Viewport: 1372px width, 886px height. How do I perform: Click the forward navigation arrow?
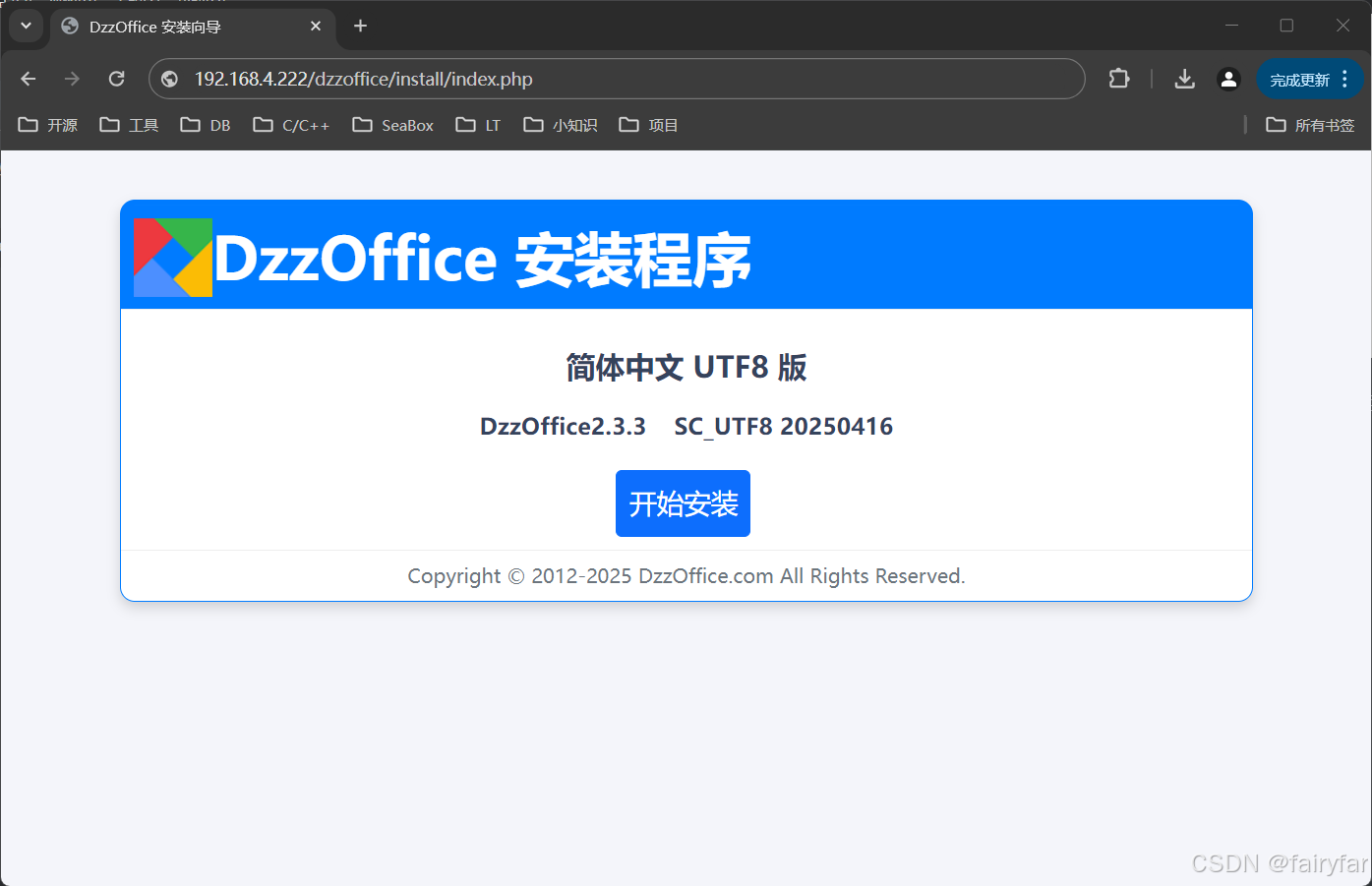72,79
